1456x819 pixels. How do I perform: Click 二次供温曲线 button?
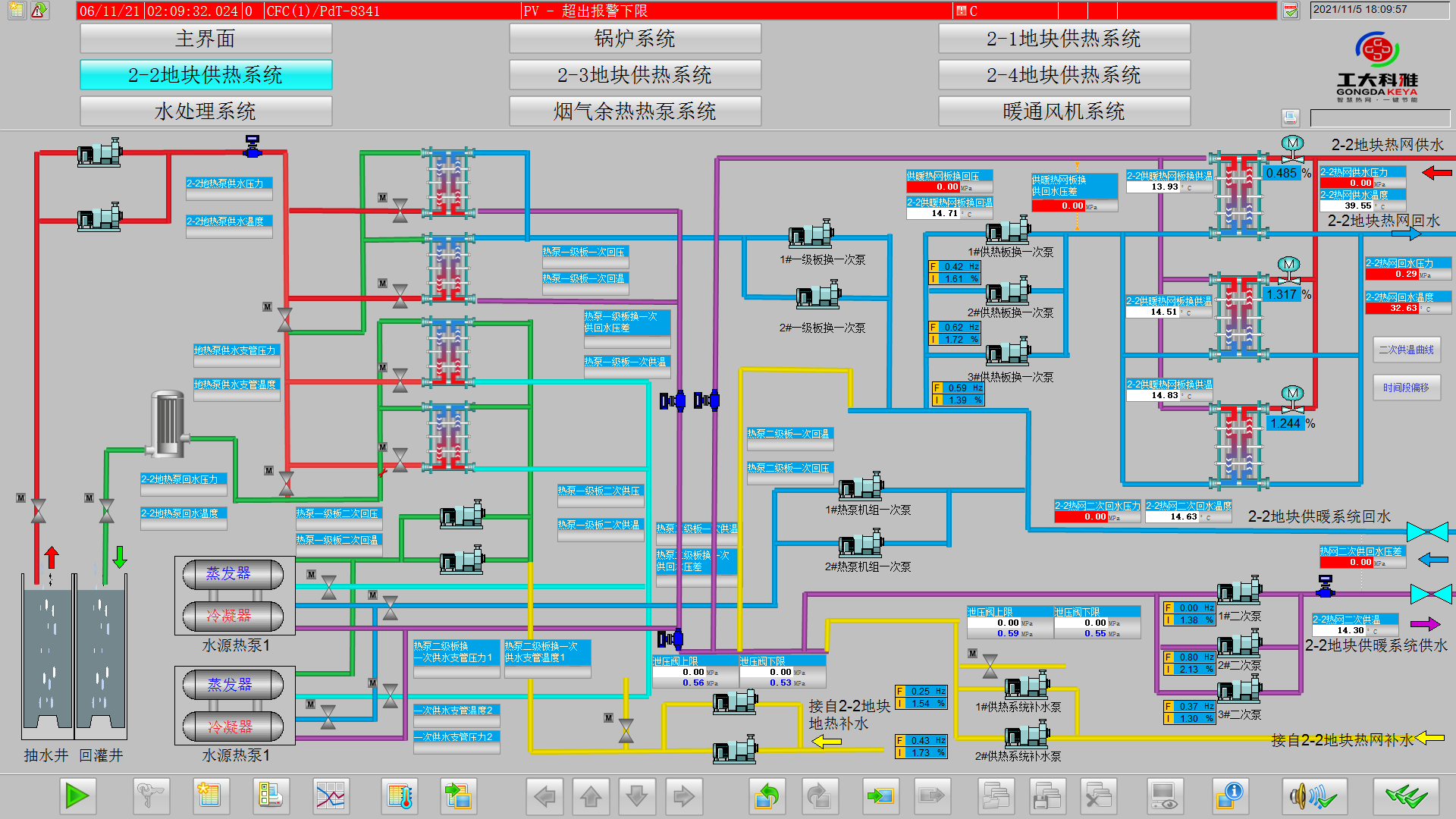click(x=1406, y=350)
